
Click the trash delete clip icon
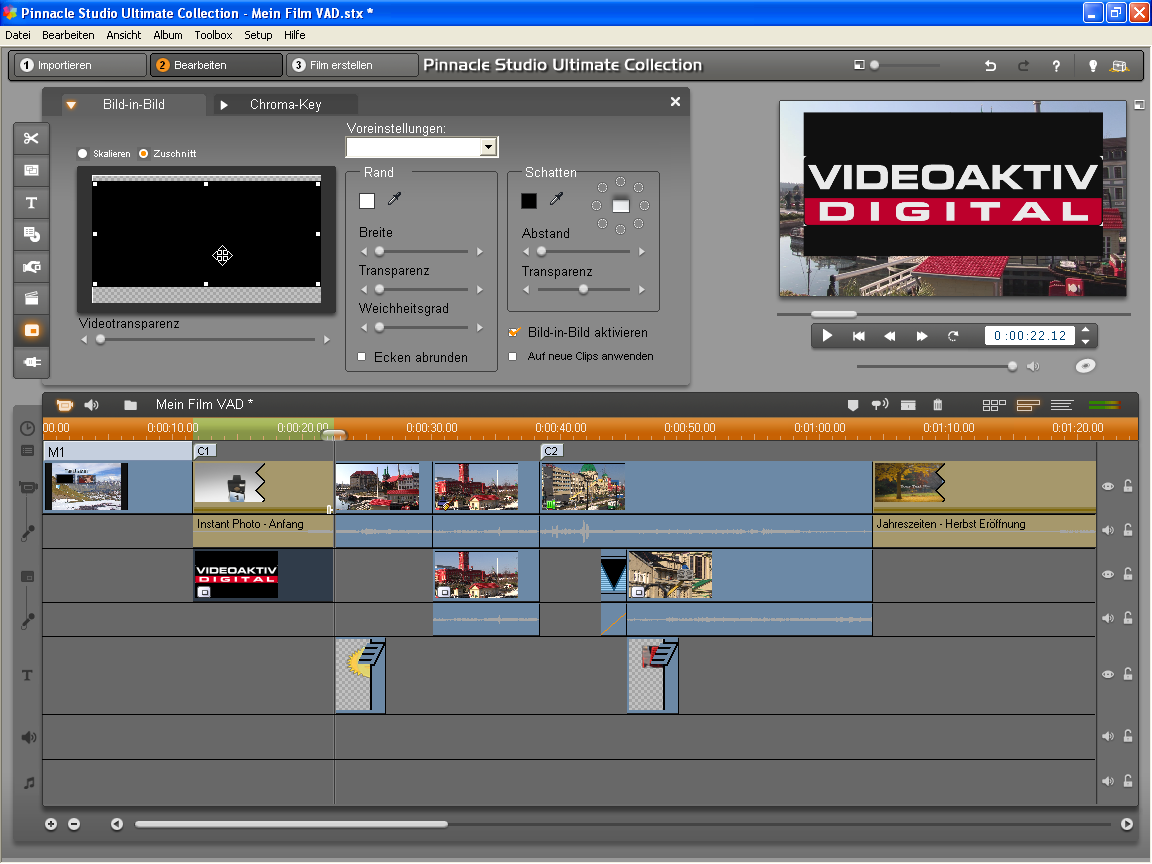[937, 405]
